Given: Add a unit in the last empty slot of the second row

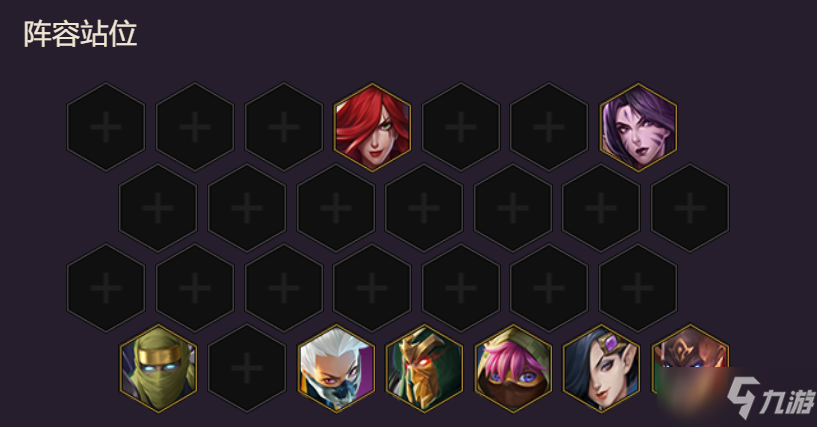Looking at the screenshot, I should pos(690,208).
